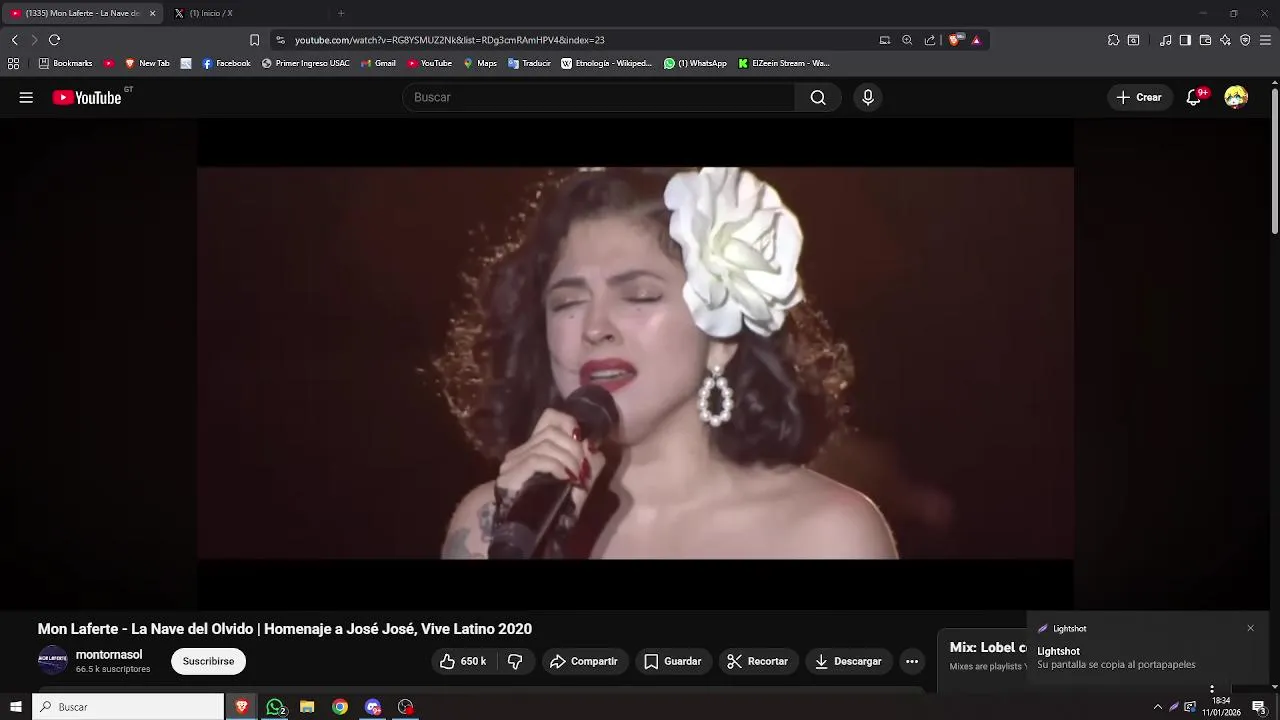
Task: Open montornasol channel avatar
Action: (53, 661)
